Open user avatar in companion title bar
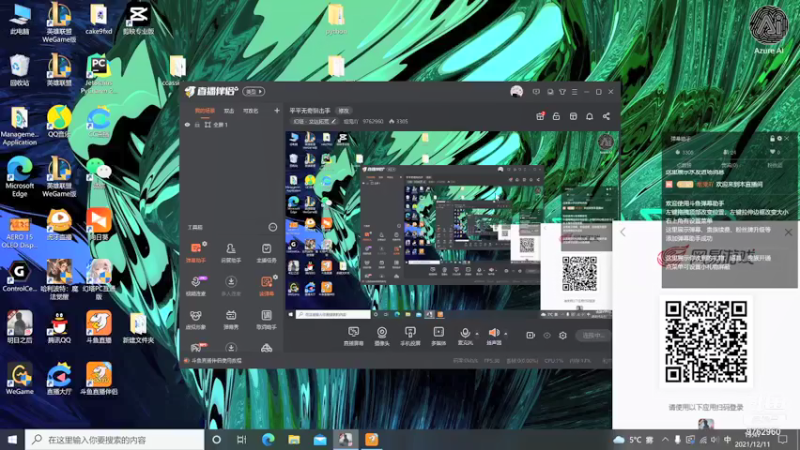This screenshot has height=450, width=800. click(x=516, y=92)
